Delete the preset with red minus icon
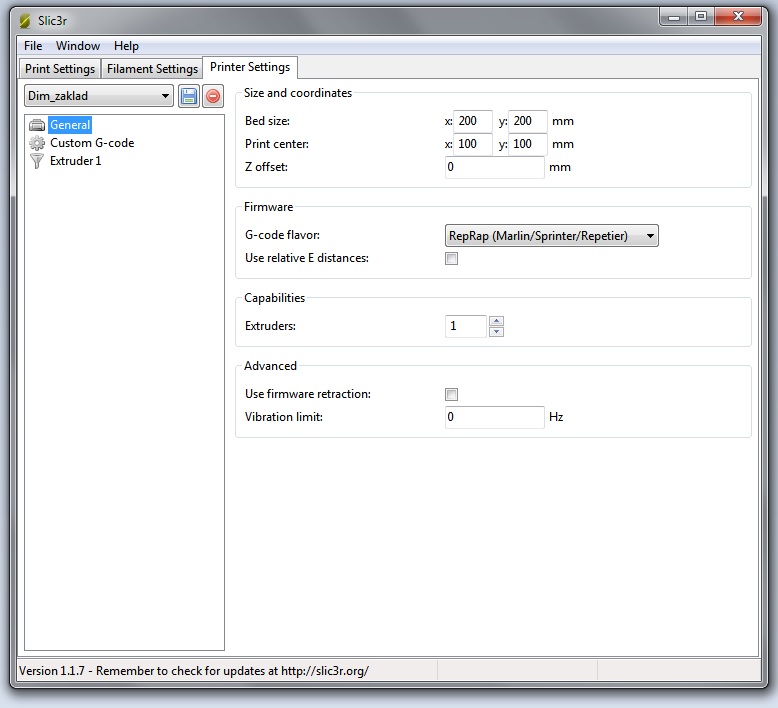The image size is (778, 708). click(x=213, y=96)
